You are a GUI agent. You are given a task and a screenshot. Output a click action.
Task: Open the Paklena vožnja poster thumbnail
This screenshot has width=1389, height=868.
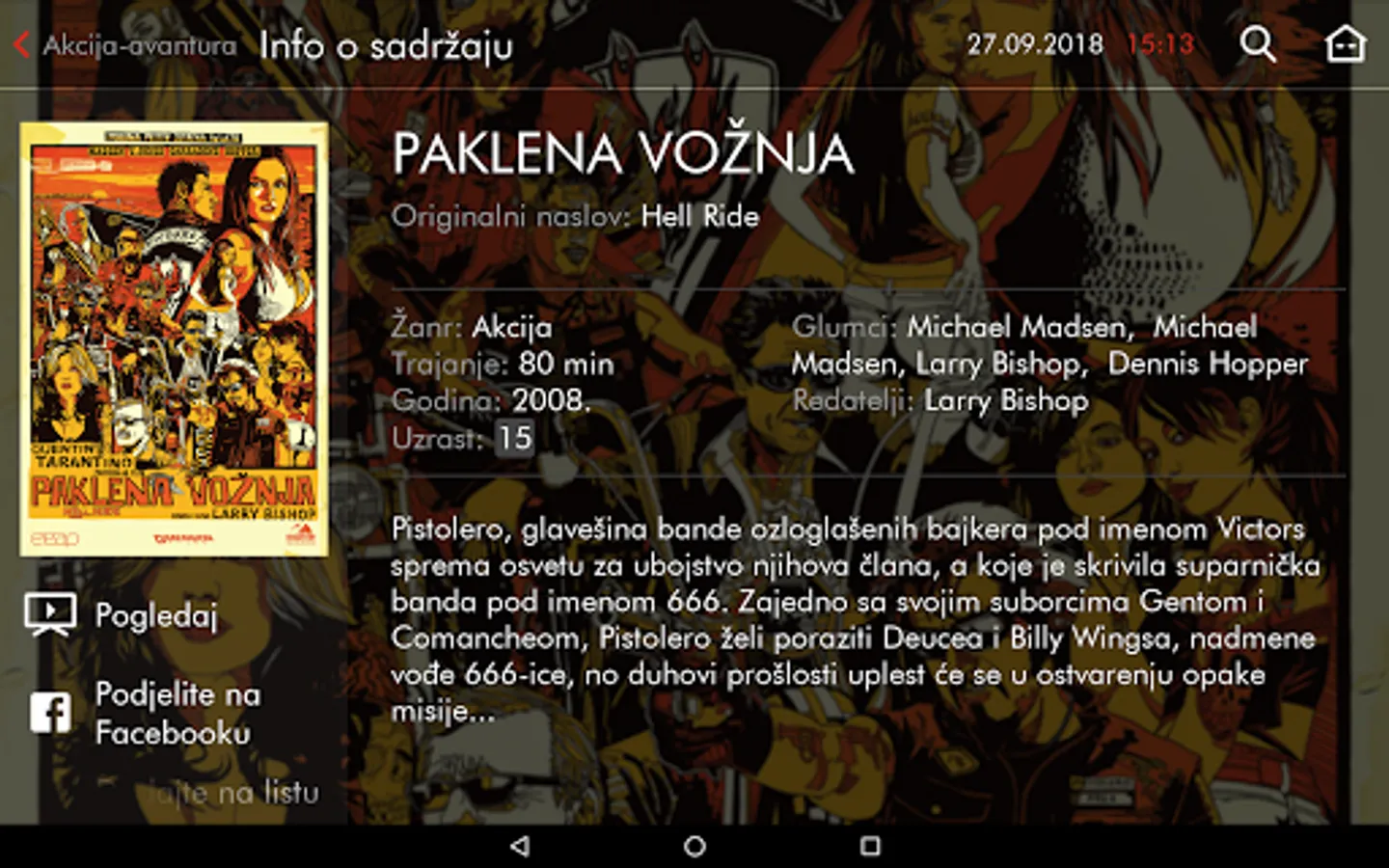[x=174, y=339]
